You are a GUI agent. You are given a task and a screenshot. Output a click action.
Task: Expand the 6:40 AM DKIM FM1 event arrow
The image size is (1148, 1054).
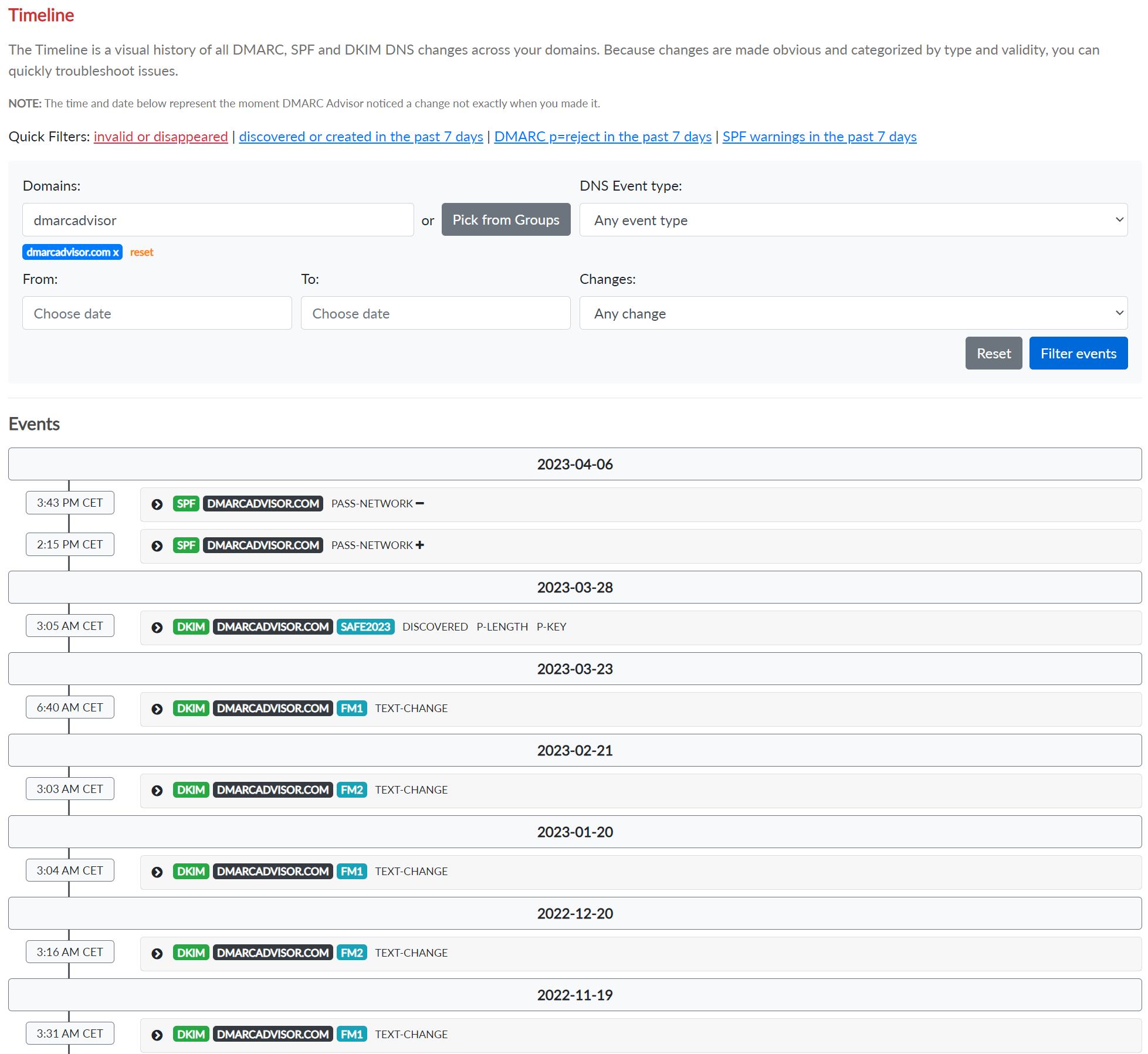pos(157,709)
